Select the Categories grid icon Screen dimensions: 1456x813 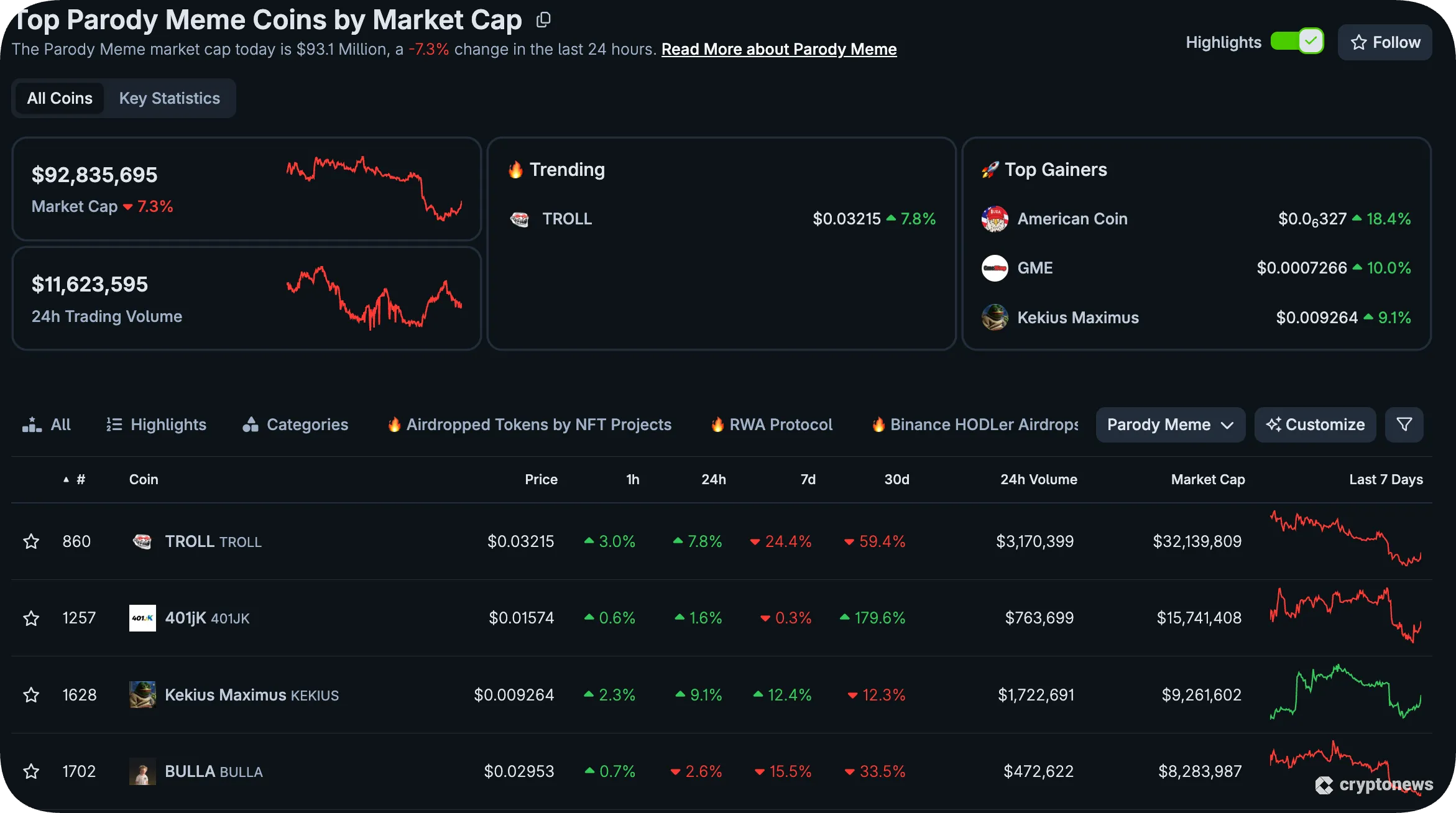tap(251, 425)
